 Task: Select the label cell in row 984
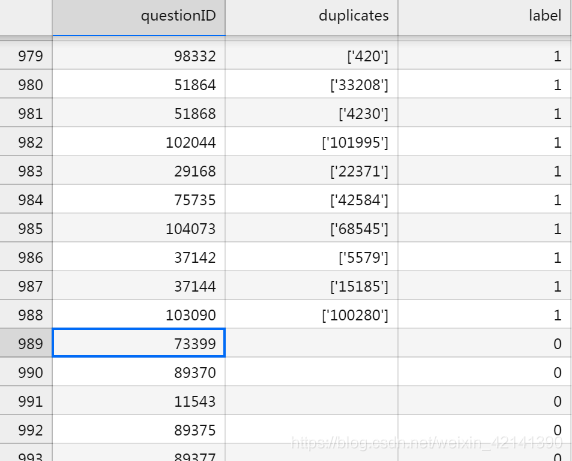coord(484,199)
